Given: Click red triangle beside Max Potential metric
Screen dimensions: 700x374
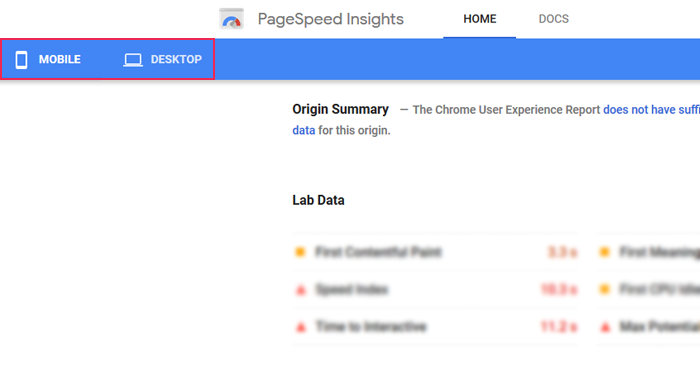Looking at the screenshot, I should 605,328.
